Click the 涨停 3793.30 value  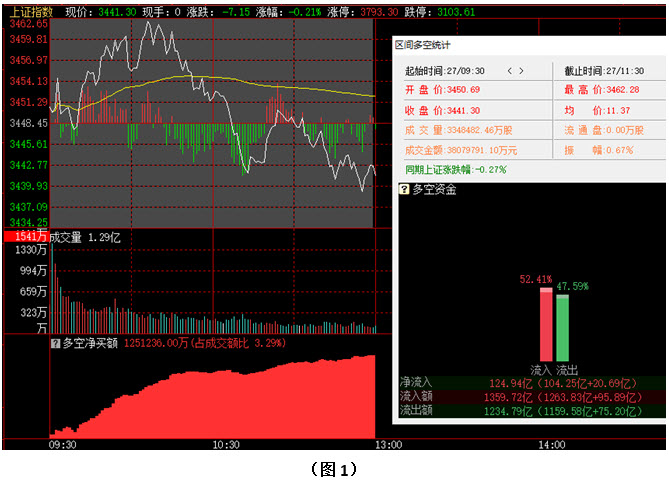pyautogui.click(x=379, y=12)
